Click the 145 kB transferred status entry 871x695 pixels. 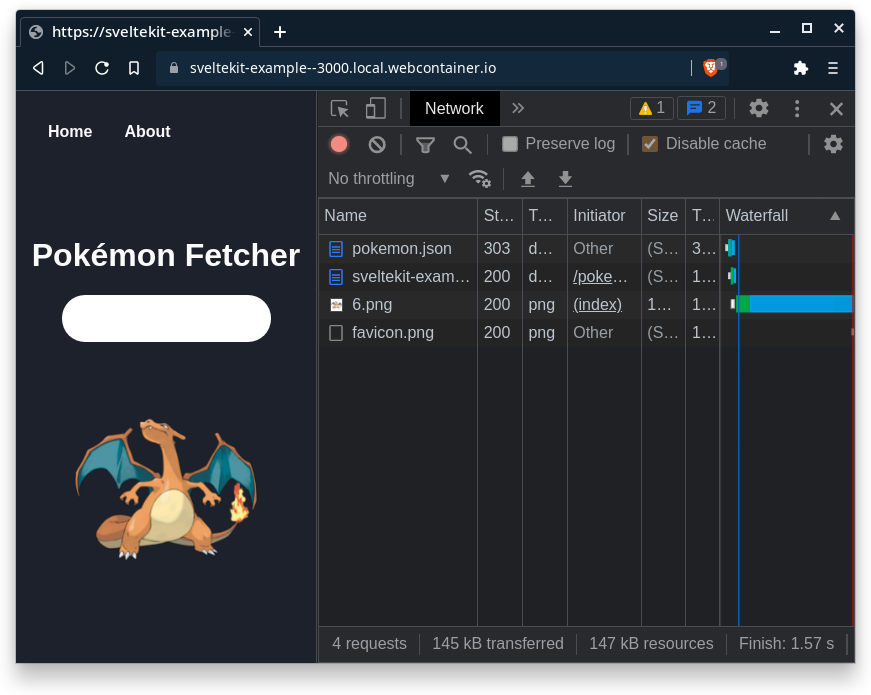pyautogui.click(x=498, y=643)
